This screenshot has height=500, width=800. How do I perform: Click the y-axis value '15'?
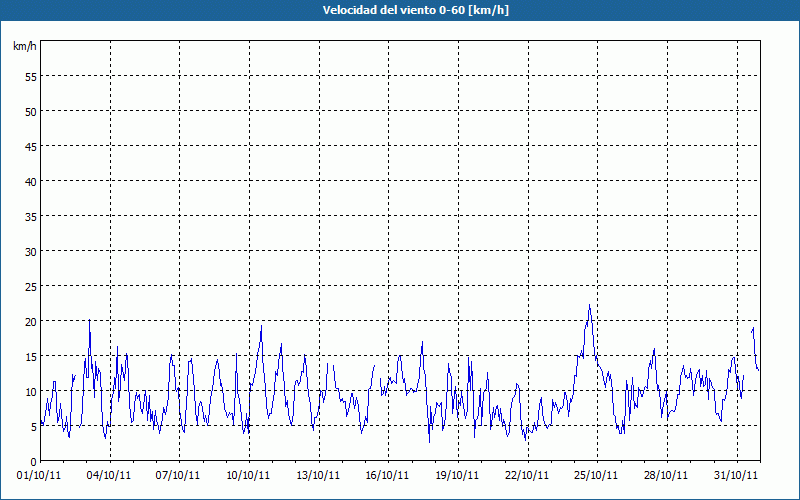31,357
